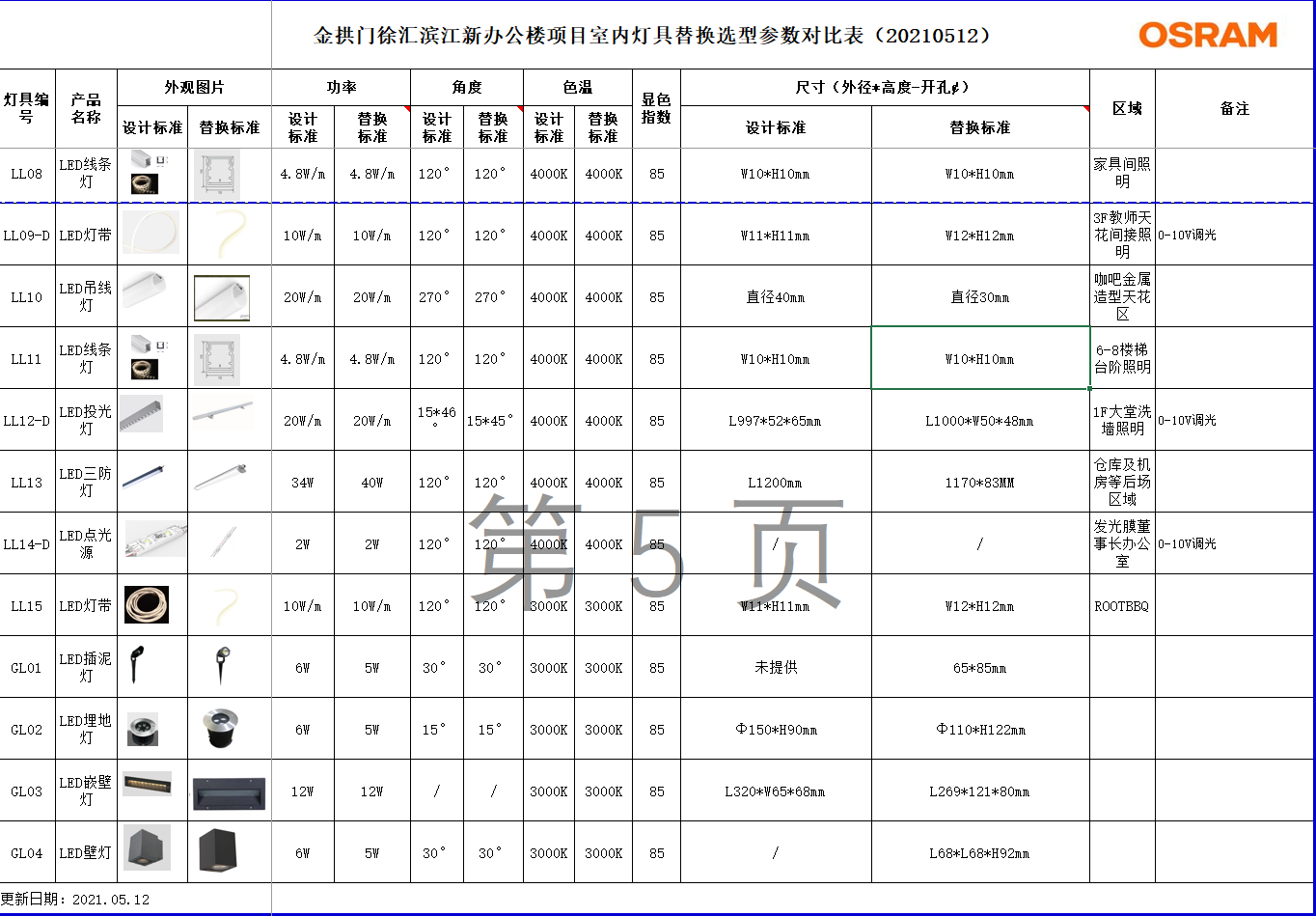The width and height of the screenshot is (1316, 916).
Task: Click the LL08 replacement-standard product image
Action: (x=217, y=175)
